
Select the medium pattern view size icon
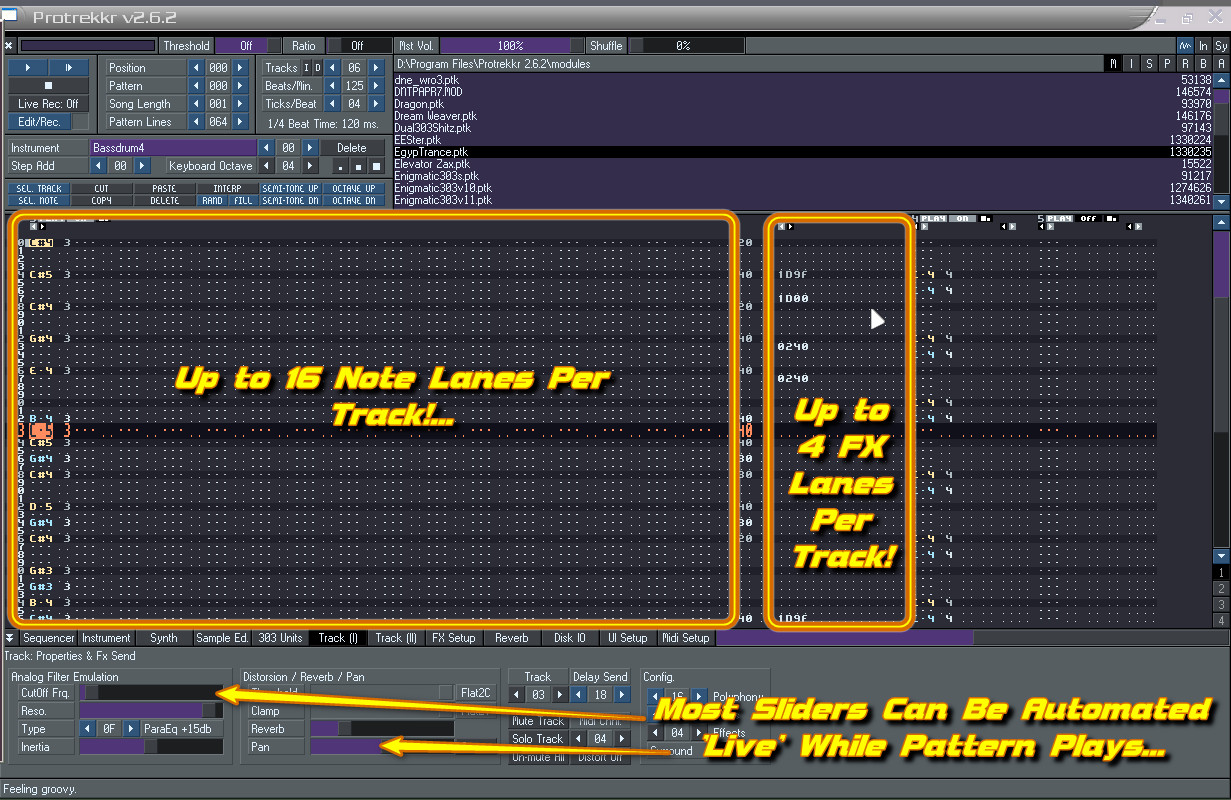[359, 166]
